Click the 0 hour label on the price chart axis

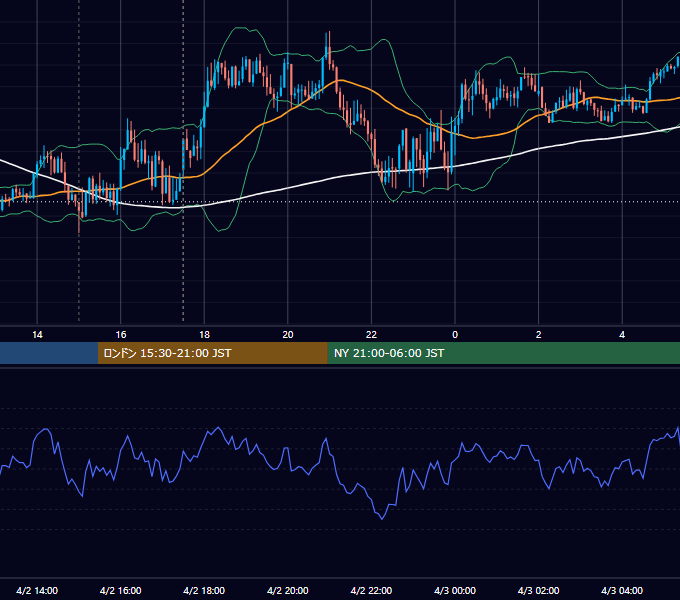pos(455,335)
